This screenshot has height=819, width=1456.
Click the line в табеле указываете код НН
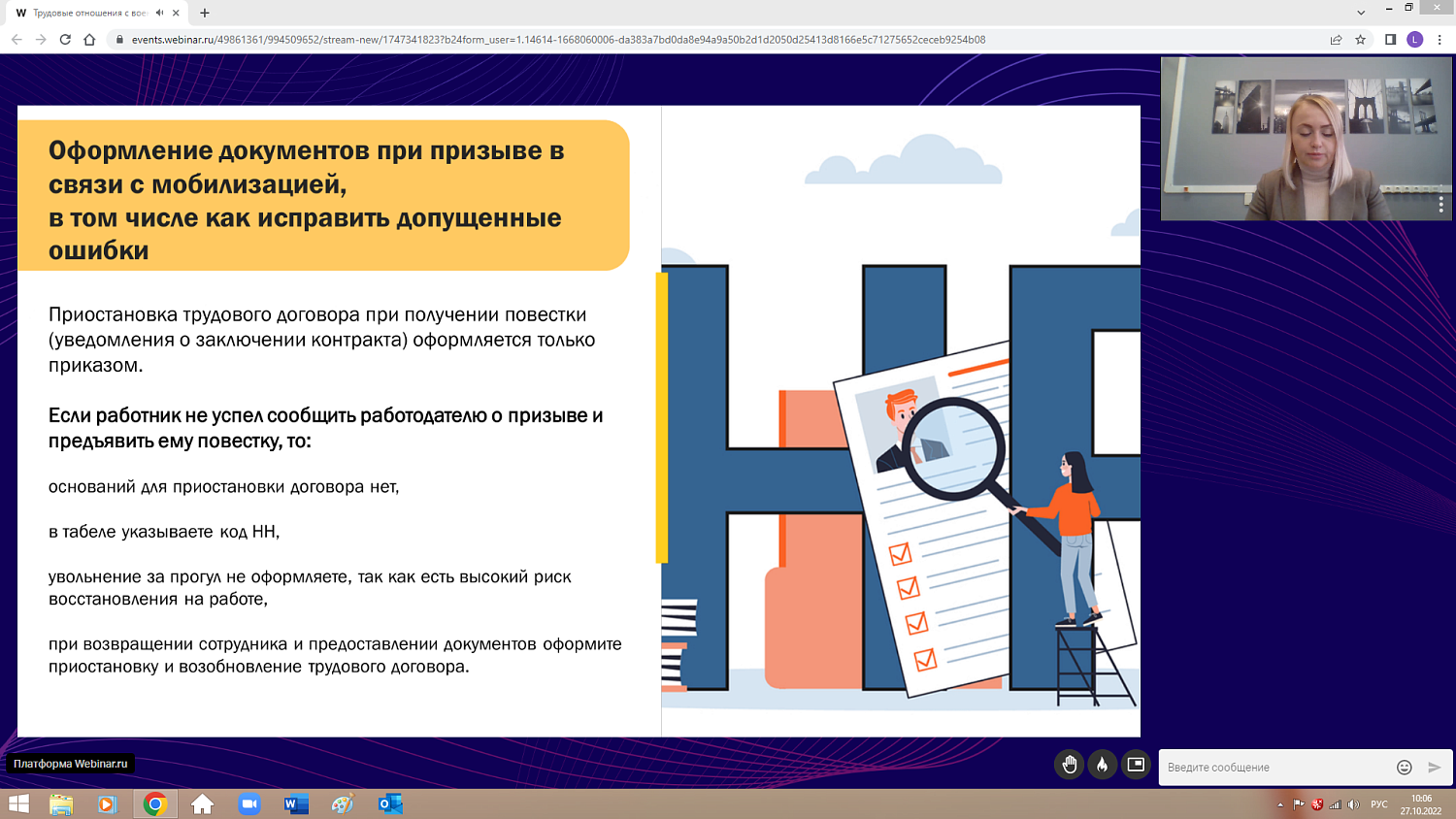164,532
